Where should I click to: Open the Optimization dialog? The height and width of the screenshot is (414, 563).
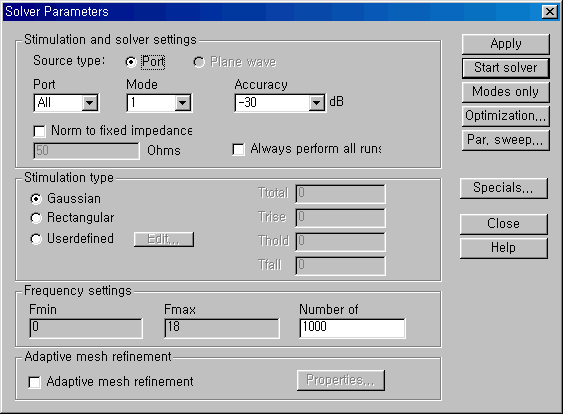click(506, 116)
